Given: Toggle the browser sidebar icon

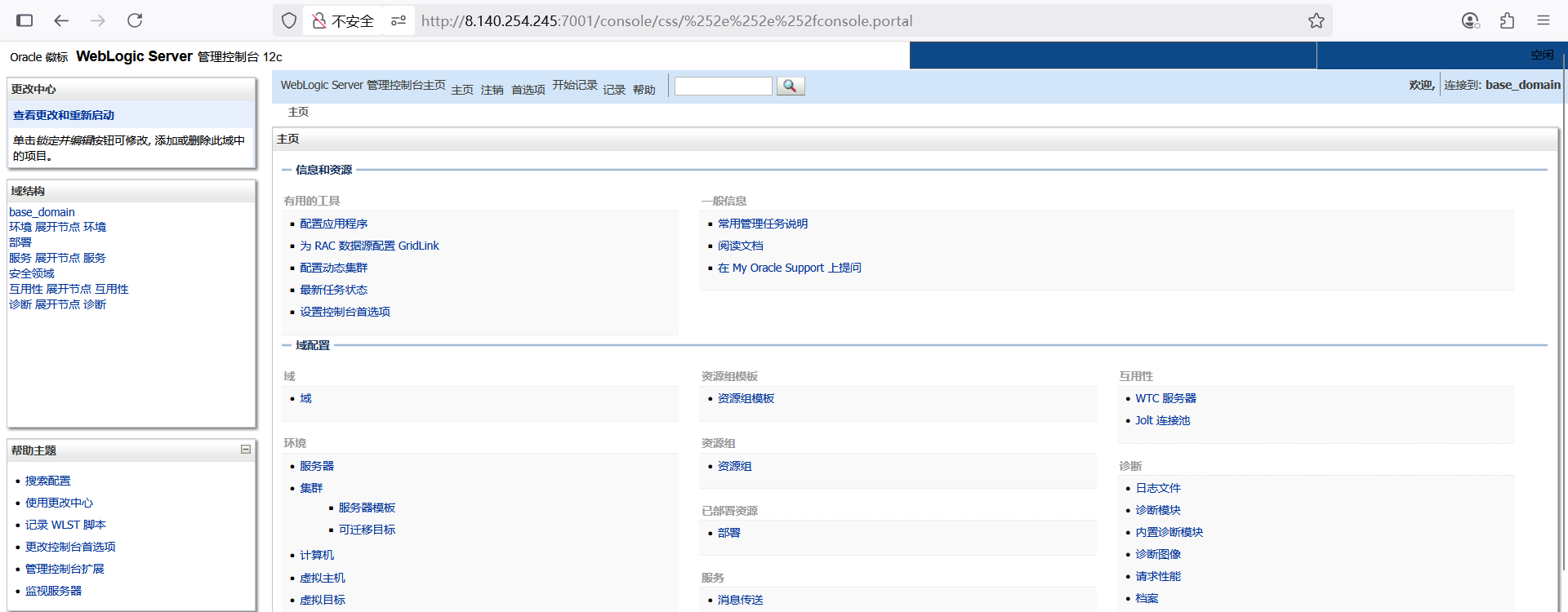Looking at the screenshot, I should coord(24,20).
